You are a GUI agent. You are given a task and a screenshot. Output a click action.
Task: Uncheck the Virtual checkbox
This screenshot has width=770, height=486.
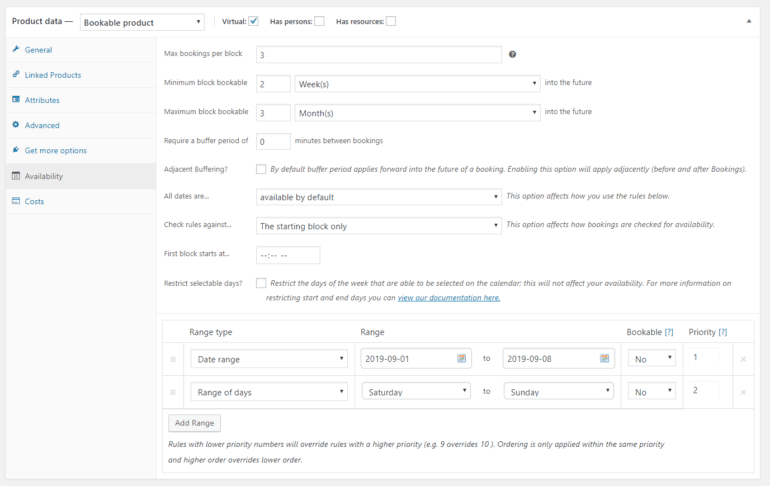[253, 21]
